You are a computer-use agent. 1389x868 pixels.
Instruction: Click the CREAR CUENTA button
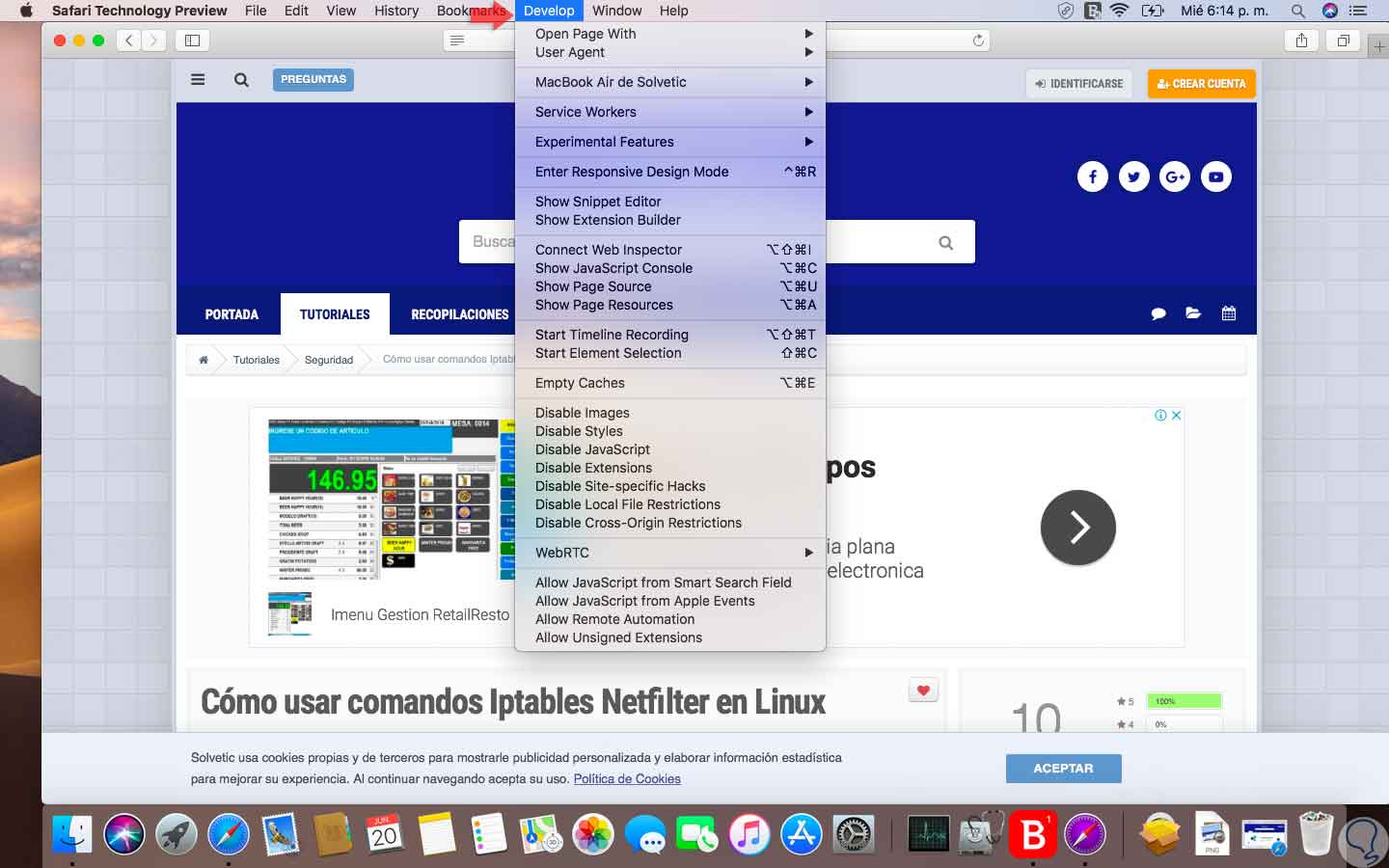click(1202, 84)
